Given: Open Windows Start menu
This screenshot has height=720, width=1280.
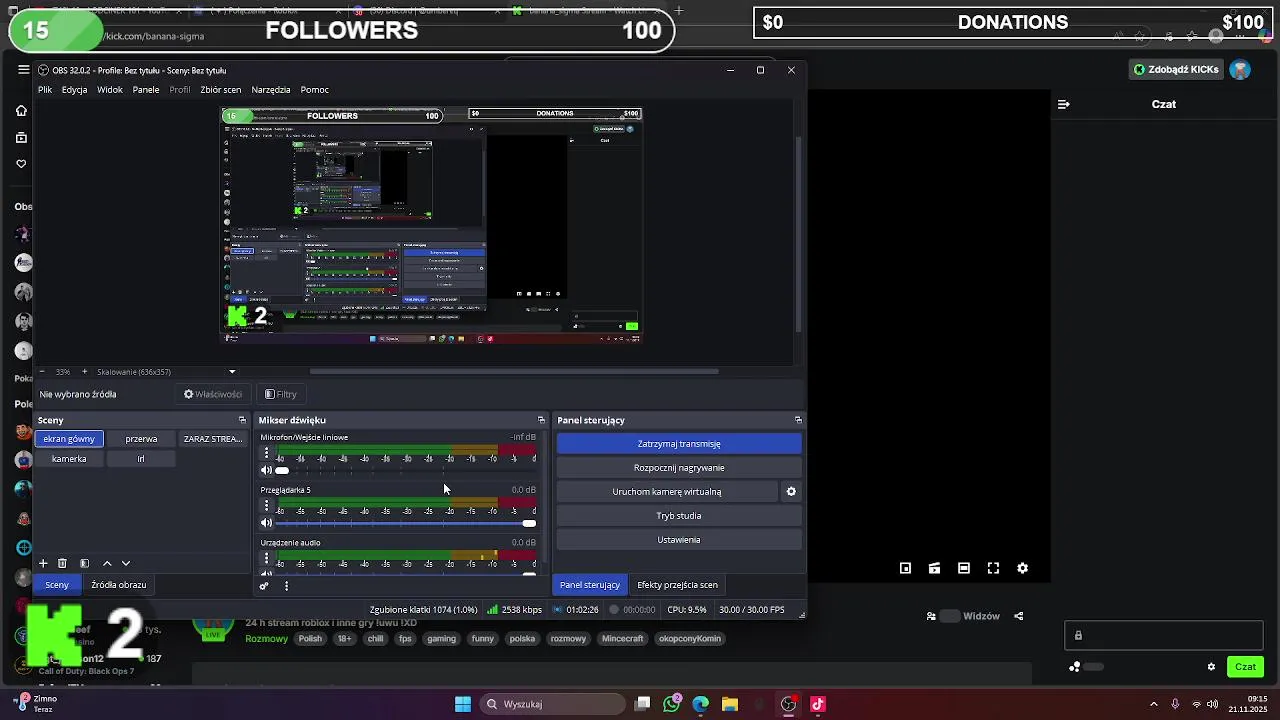Looking at the screenshot, I should point(463,704).
